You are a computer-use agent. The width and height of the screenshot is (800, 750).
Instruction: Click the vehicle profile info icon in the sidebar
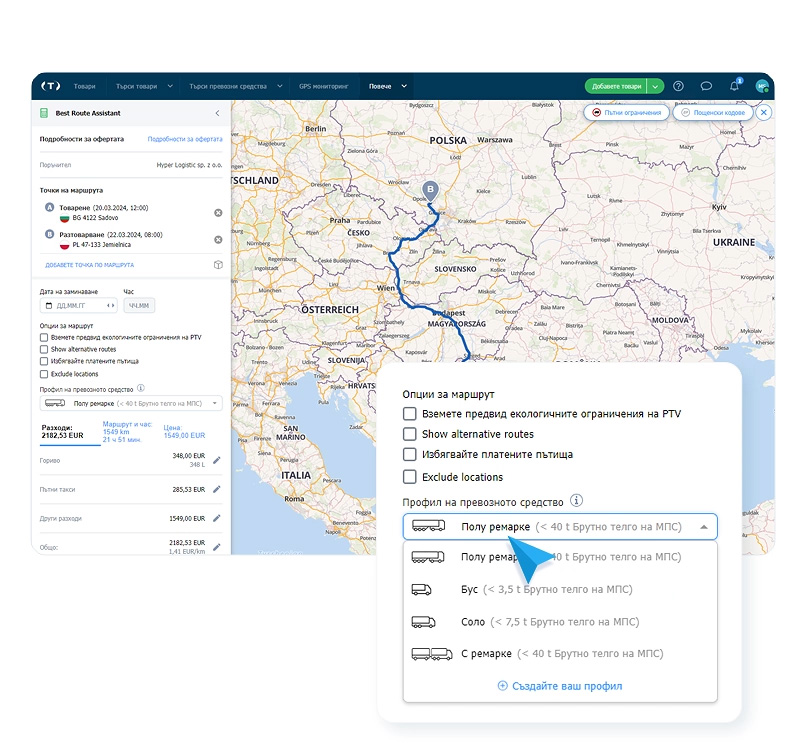tap(141, 388)
